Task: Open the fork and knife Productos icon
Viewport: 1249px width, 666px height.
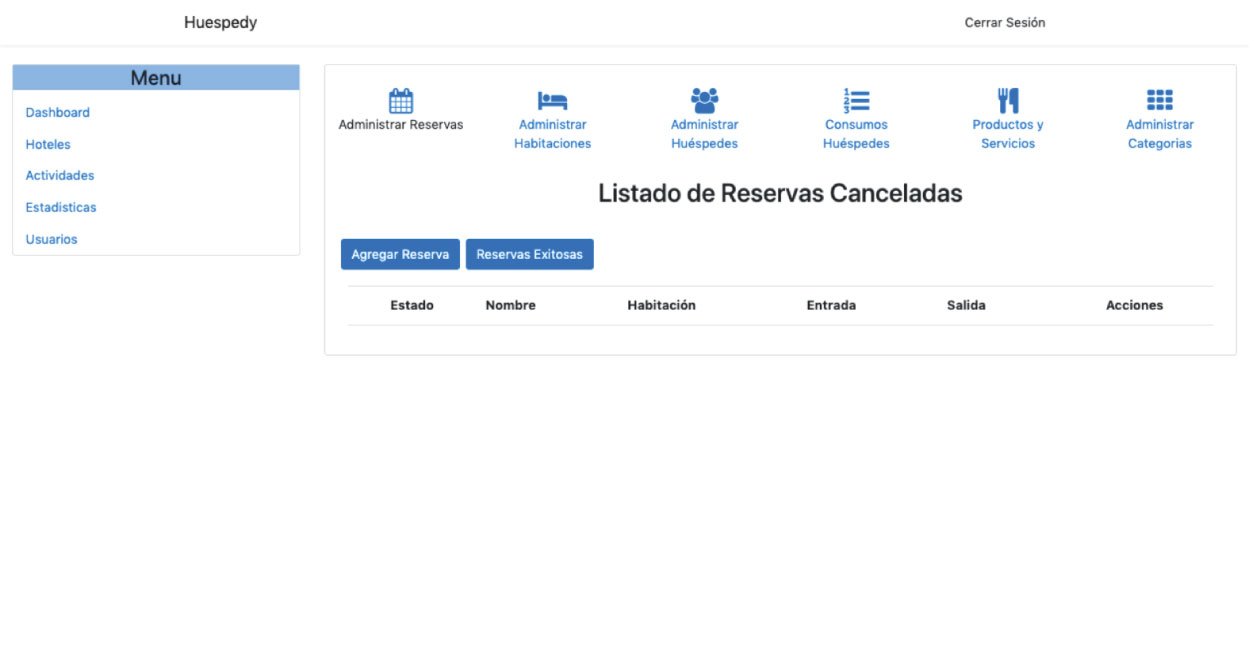Action: pyautogui.click(x=1008, y=100)
